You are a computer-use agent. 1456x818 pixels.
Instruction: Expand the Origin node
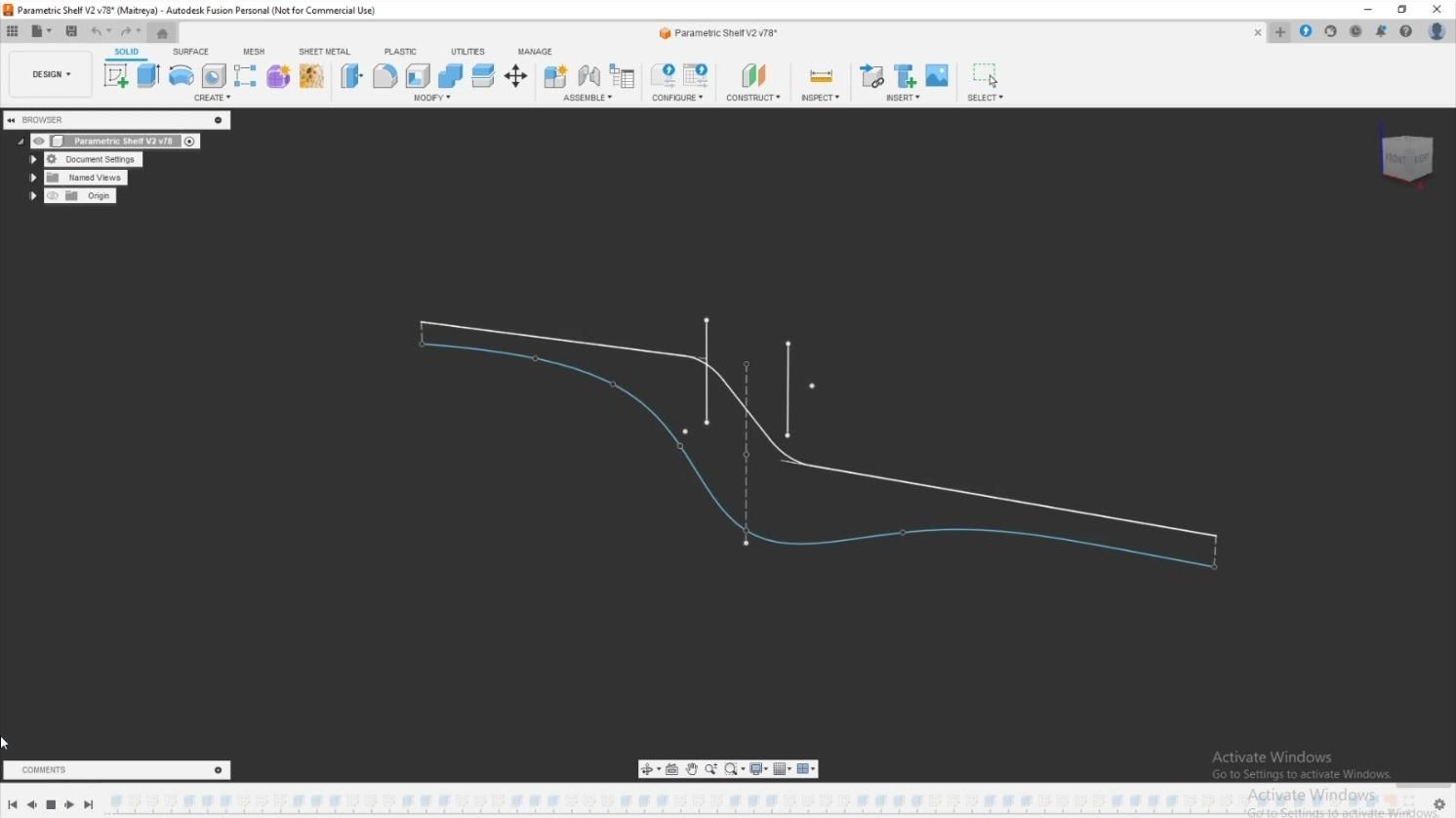pos(33,196)
